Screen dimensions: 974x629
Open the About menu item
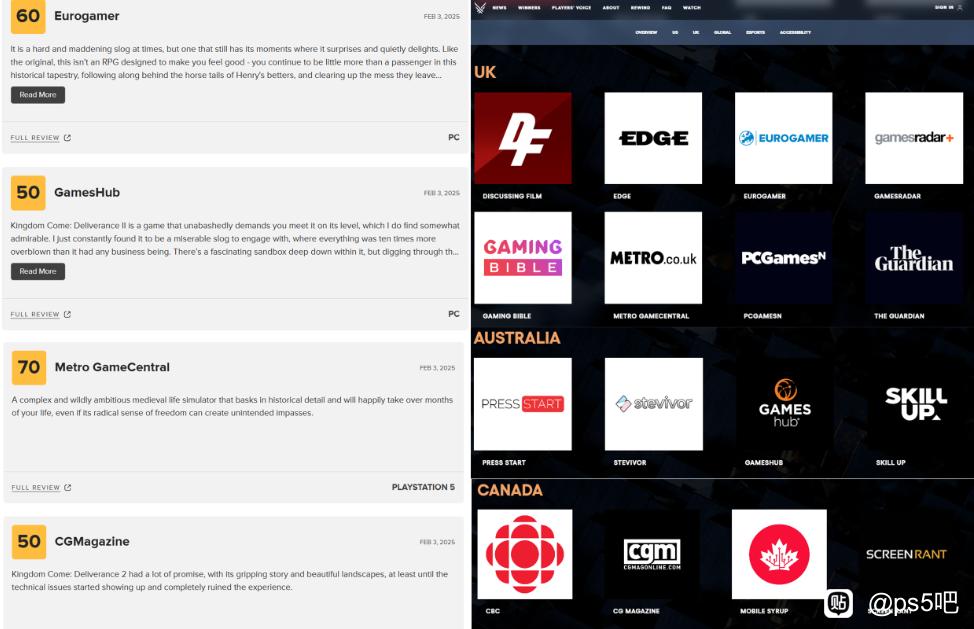[611, 8]
